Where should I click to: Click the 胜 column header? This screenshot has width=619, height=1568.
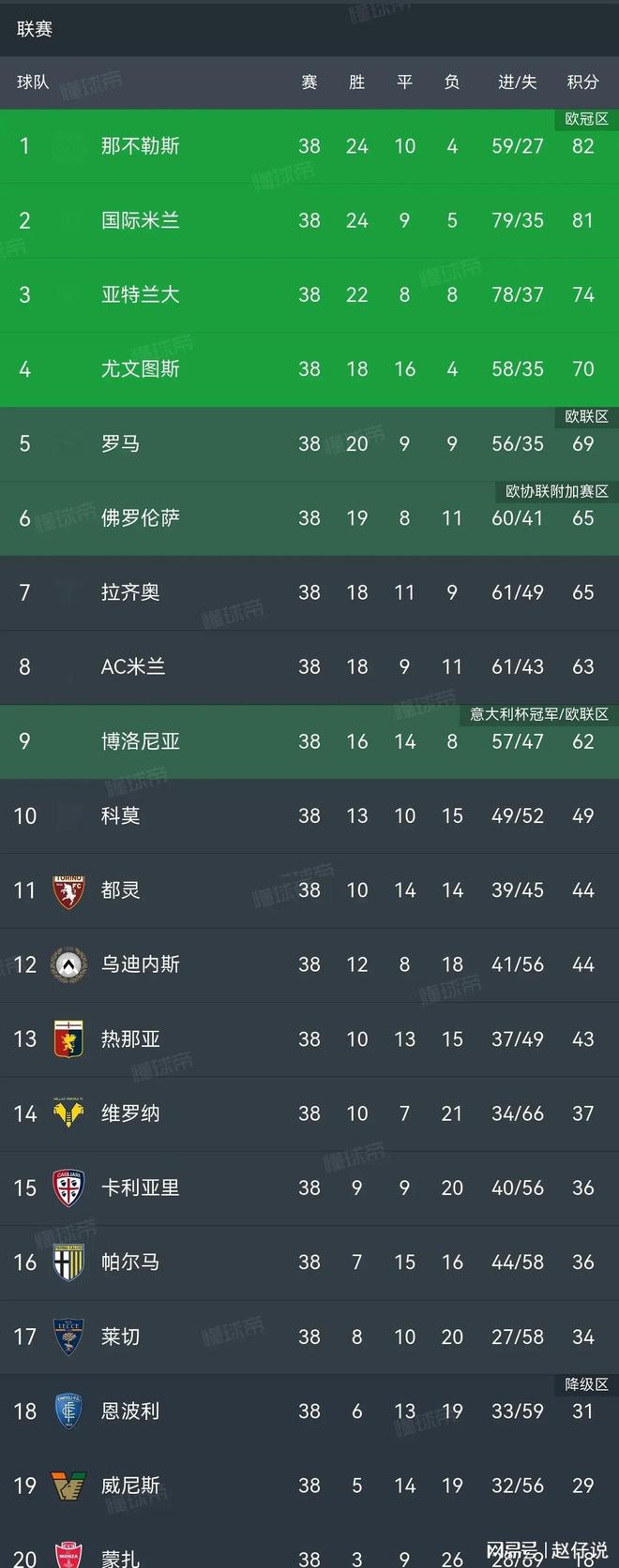(356, 82)
